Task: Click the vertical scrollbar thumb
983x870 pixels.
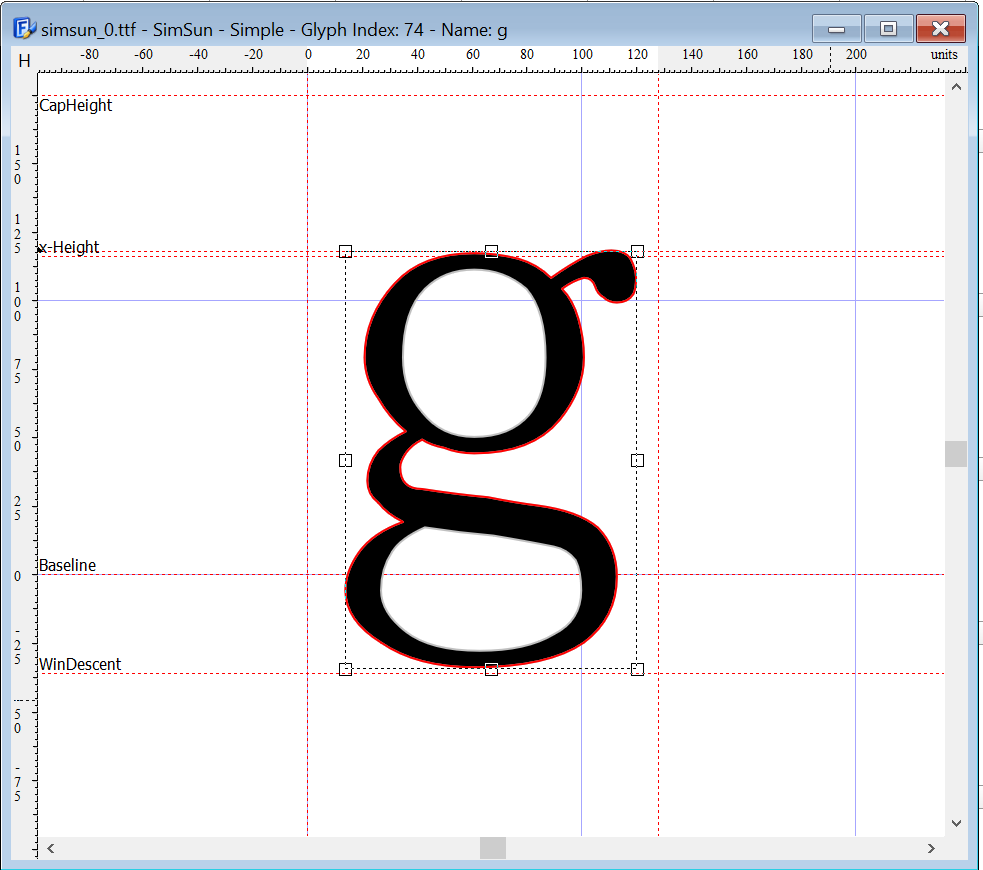Action: pos(956,454)
